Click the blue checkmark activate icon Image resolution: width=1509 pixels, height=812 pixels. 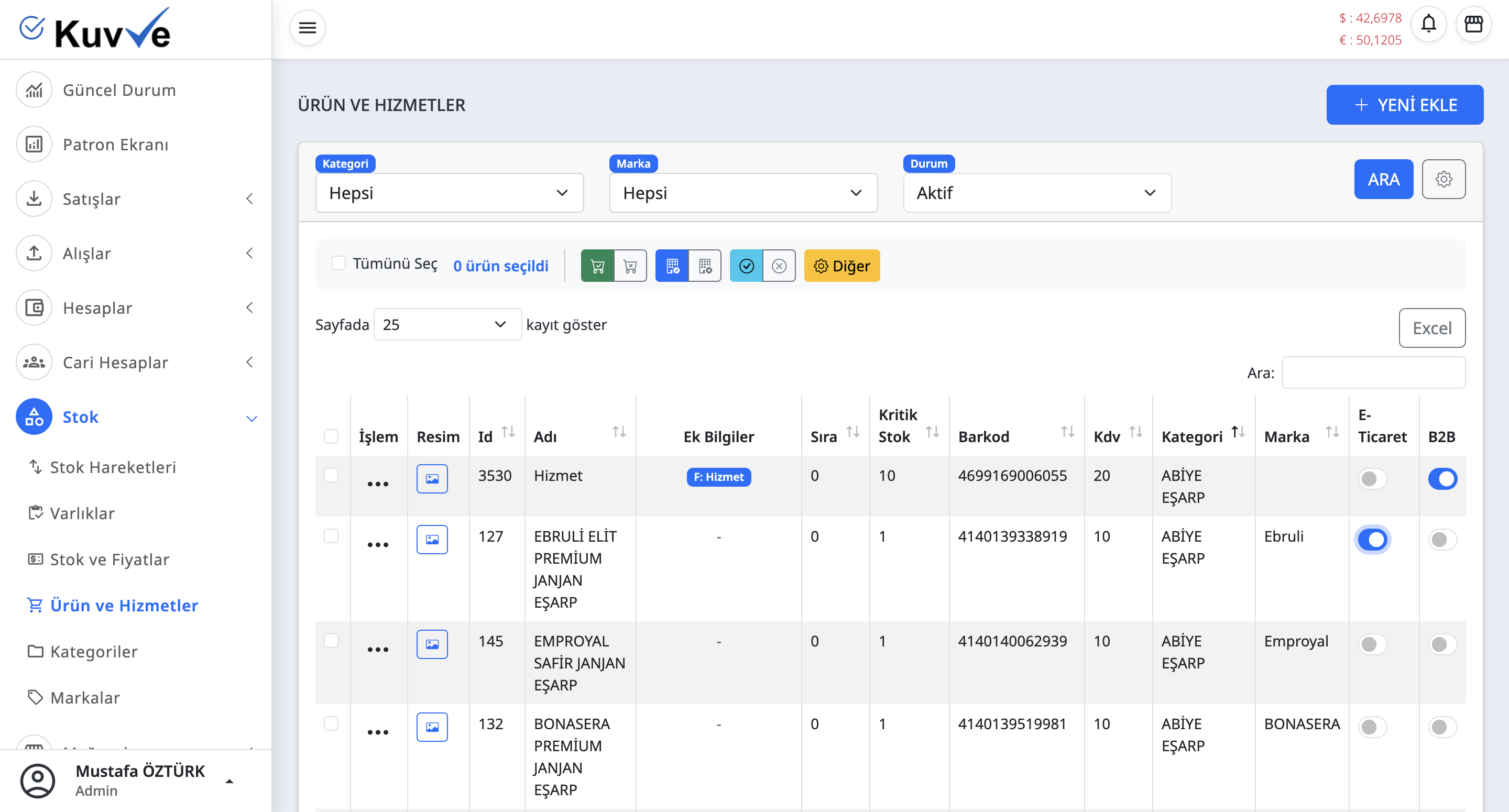[746, 266]
